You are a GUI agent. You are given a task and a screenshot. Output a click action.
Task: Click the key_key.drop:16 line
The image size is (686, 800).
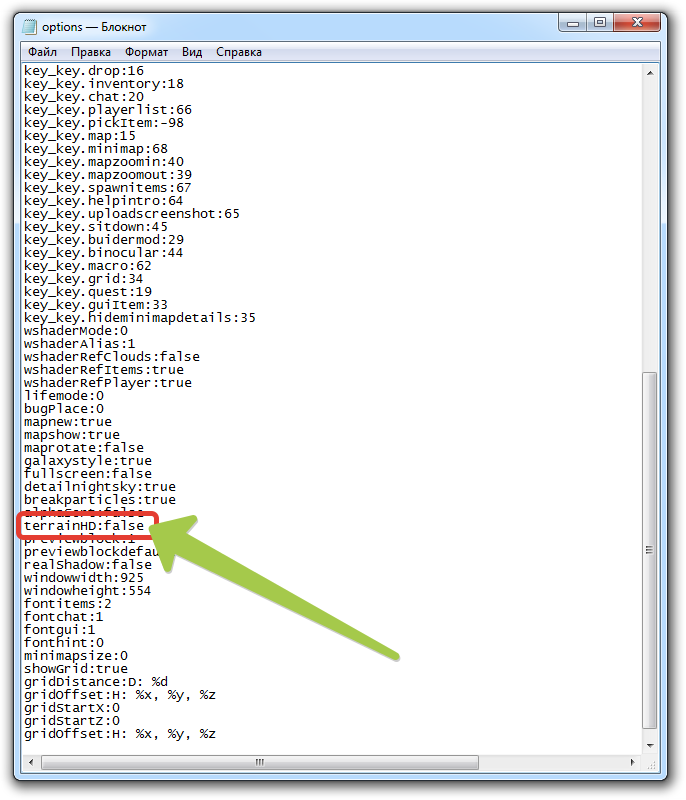pos(84,71)
